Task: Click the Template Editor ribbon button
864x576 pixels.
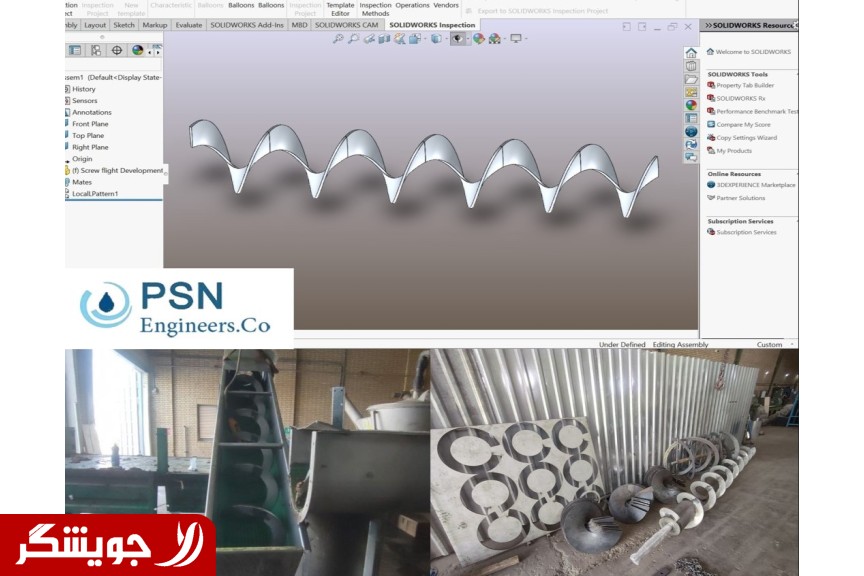Action: point(340,9)
